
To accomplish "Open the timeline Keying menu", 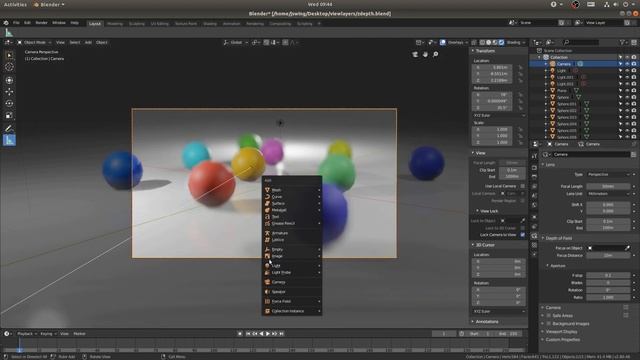I will (x=48, y=334).
